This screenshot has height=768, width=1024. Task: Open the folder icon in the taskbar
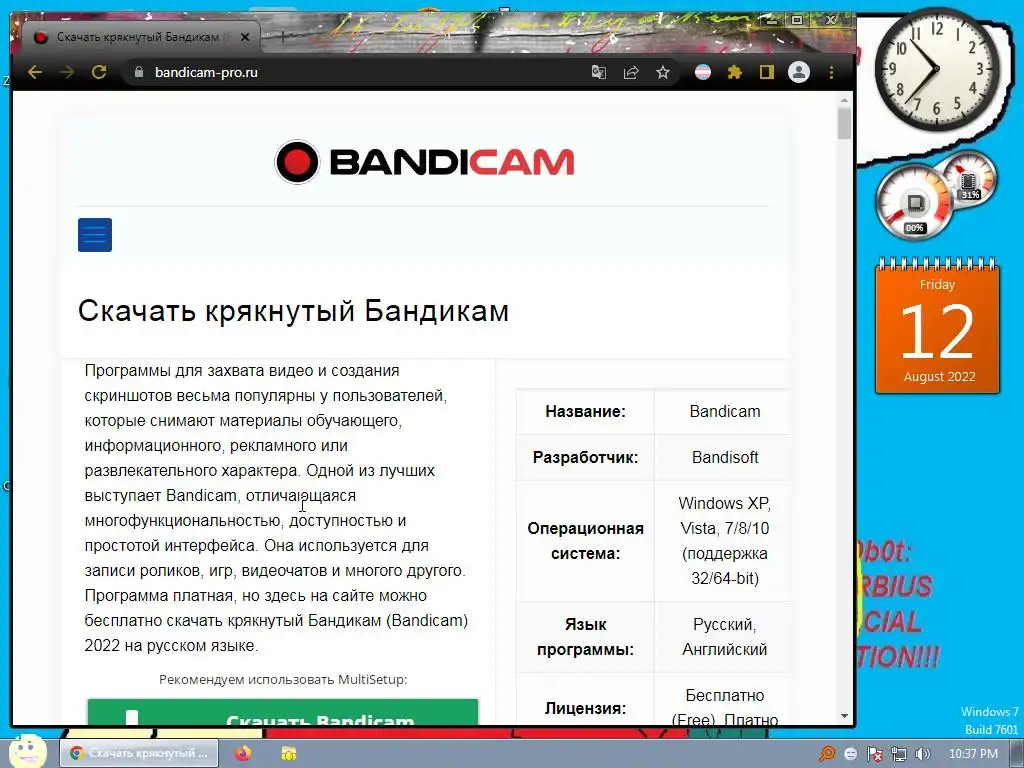pos(288,753)
